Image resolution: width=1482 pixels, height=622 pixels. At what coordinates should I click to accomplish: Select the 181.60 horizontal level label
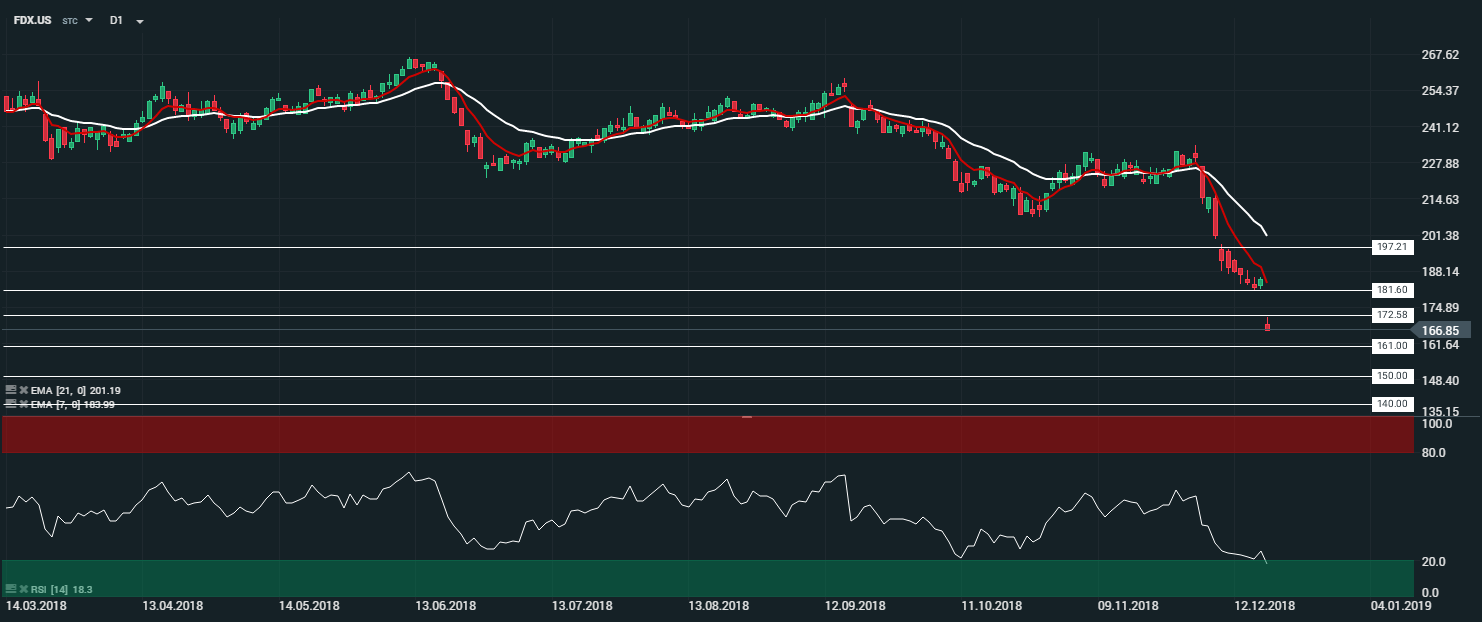[x=1392, y=290]
